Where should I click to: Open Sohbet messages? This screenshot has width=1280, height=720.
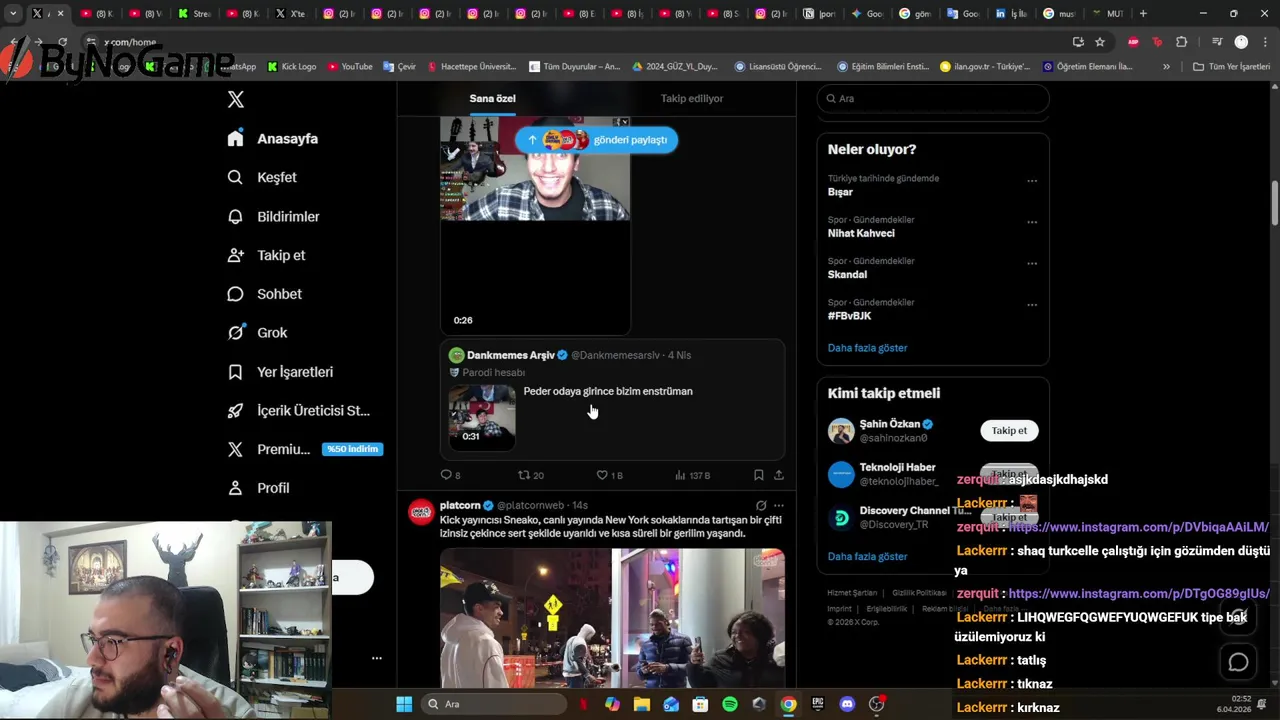[264, 294]
